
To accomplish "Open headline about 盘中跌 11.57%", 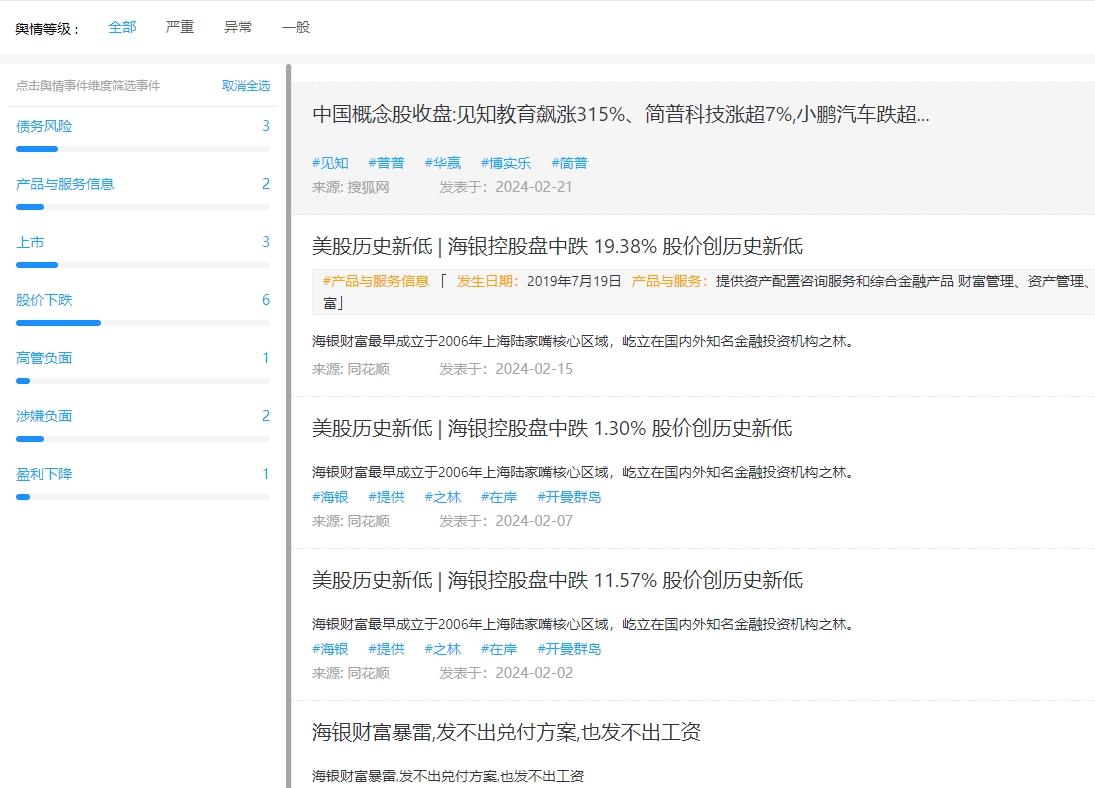I will 557,580.
